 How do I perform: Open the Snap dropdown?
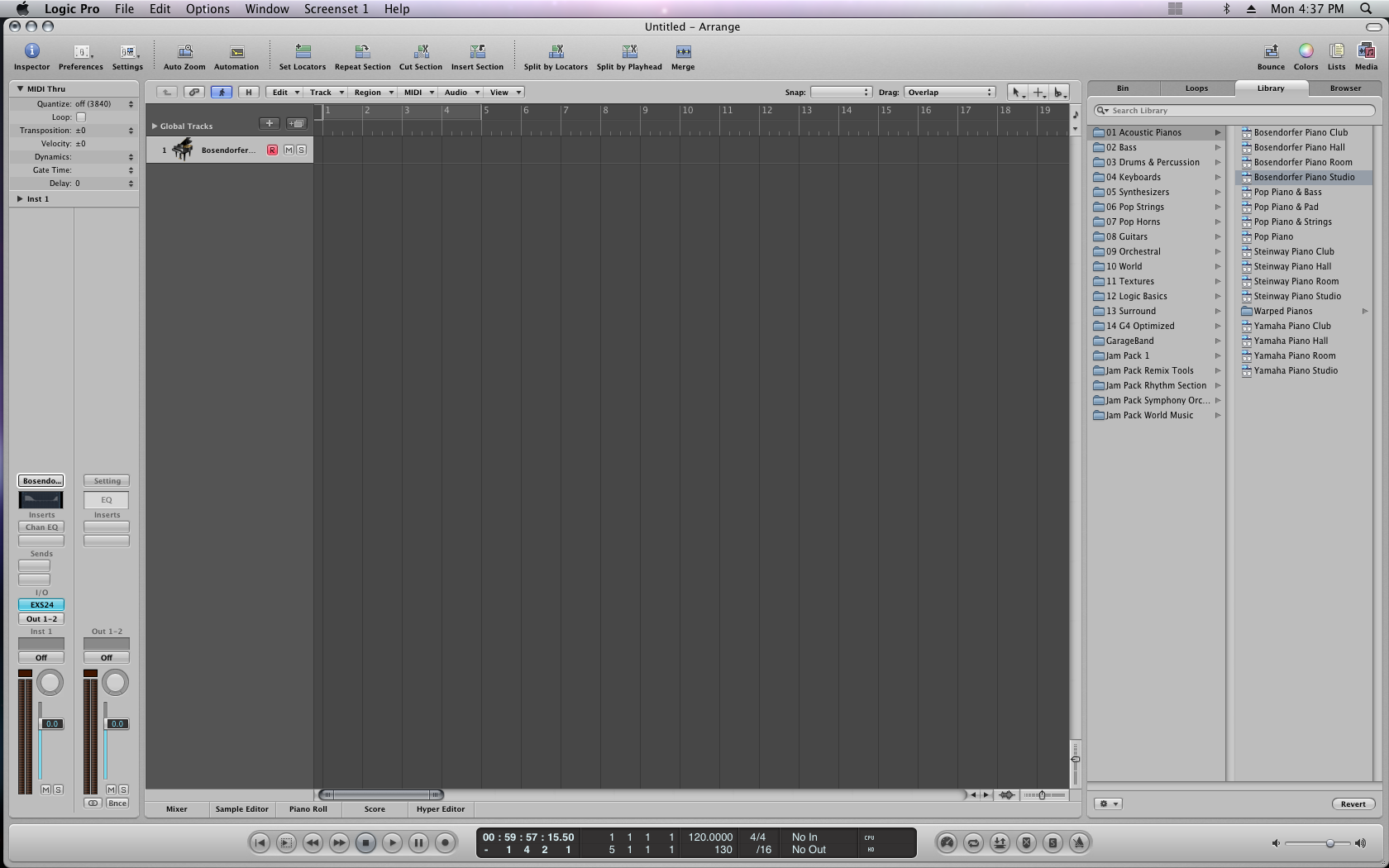841,93
